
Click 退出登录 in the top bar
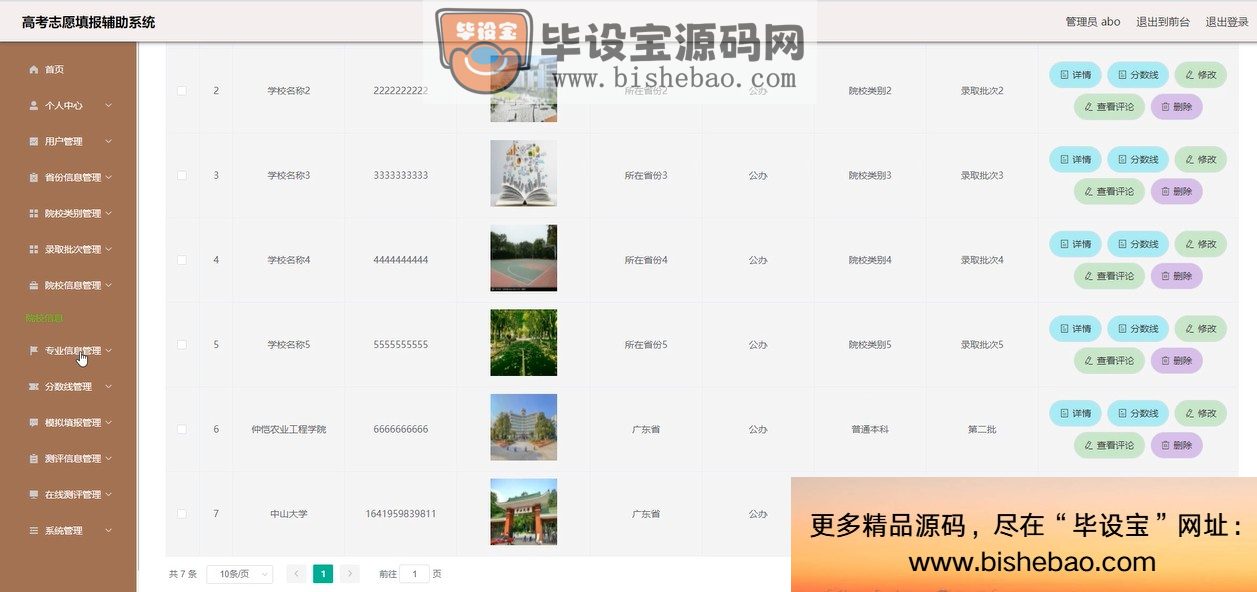click(1226, 22)
